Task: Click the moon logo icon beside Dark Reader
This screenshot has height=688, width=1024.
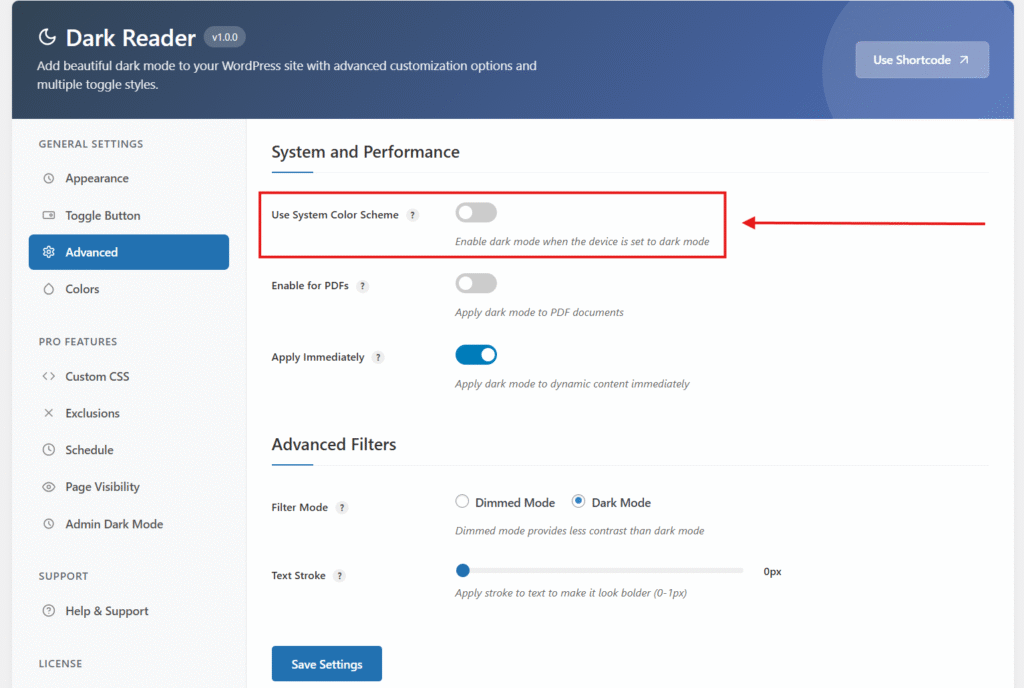Action: (47, 37)
